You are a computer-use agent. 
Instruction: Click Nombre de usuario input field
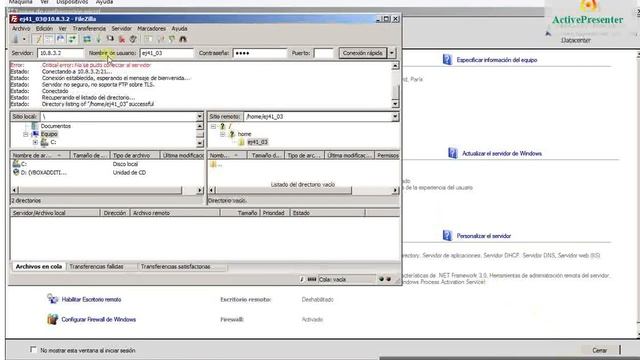pyautogui.click(x=166, y=53)
